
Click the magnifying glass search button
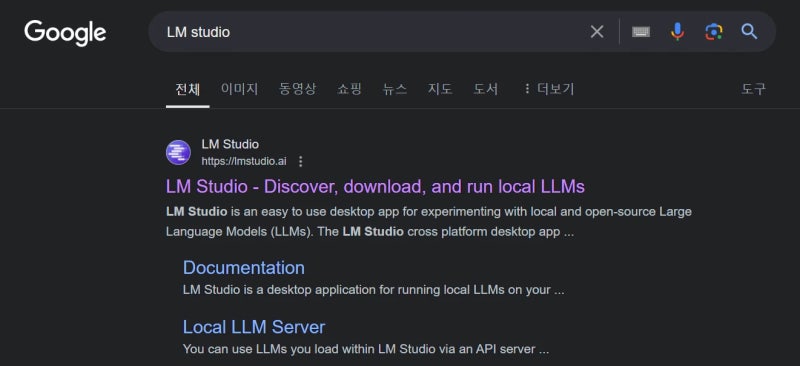click(749, 32)
